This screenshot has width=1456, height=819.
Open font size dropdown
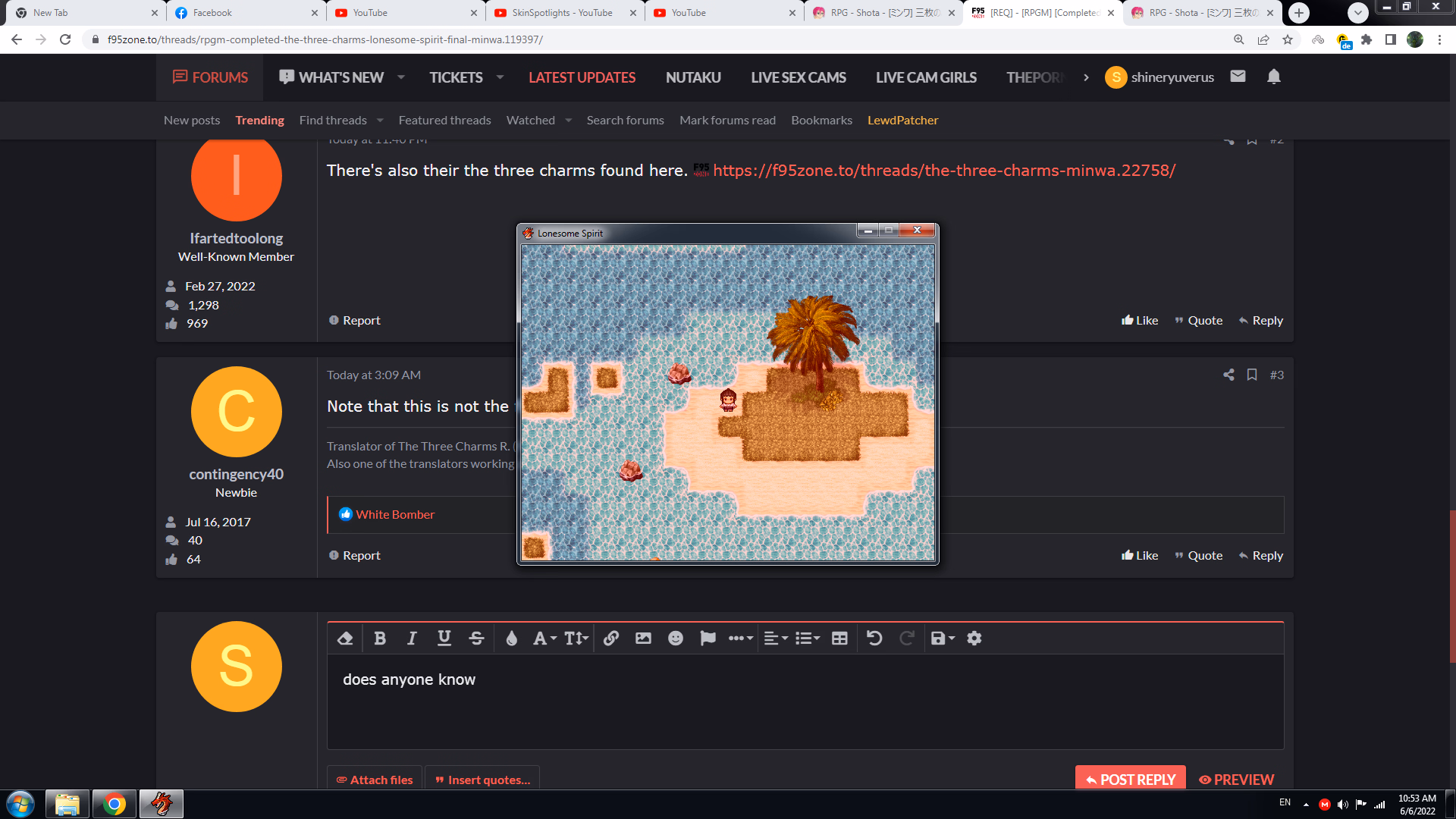(576, 639)
